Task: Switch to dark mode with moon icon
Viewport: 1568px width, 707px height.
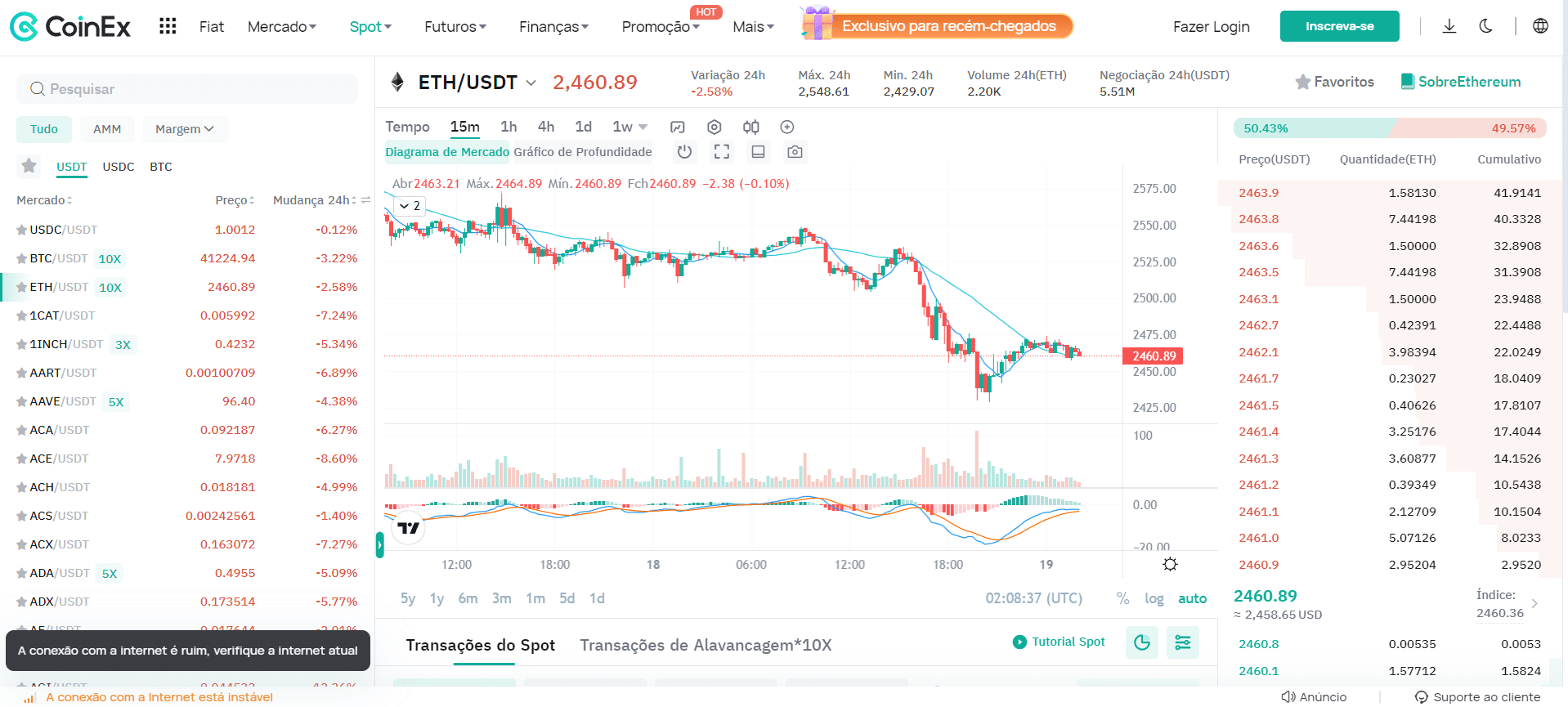Action: 1486,26
